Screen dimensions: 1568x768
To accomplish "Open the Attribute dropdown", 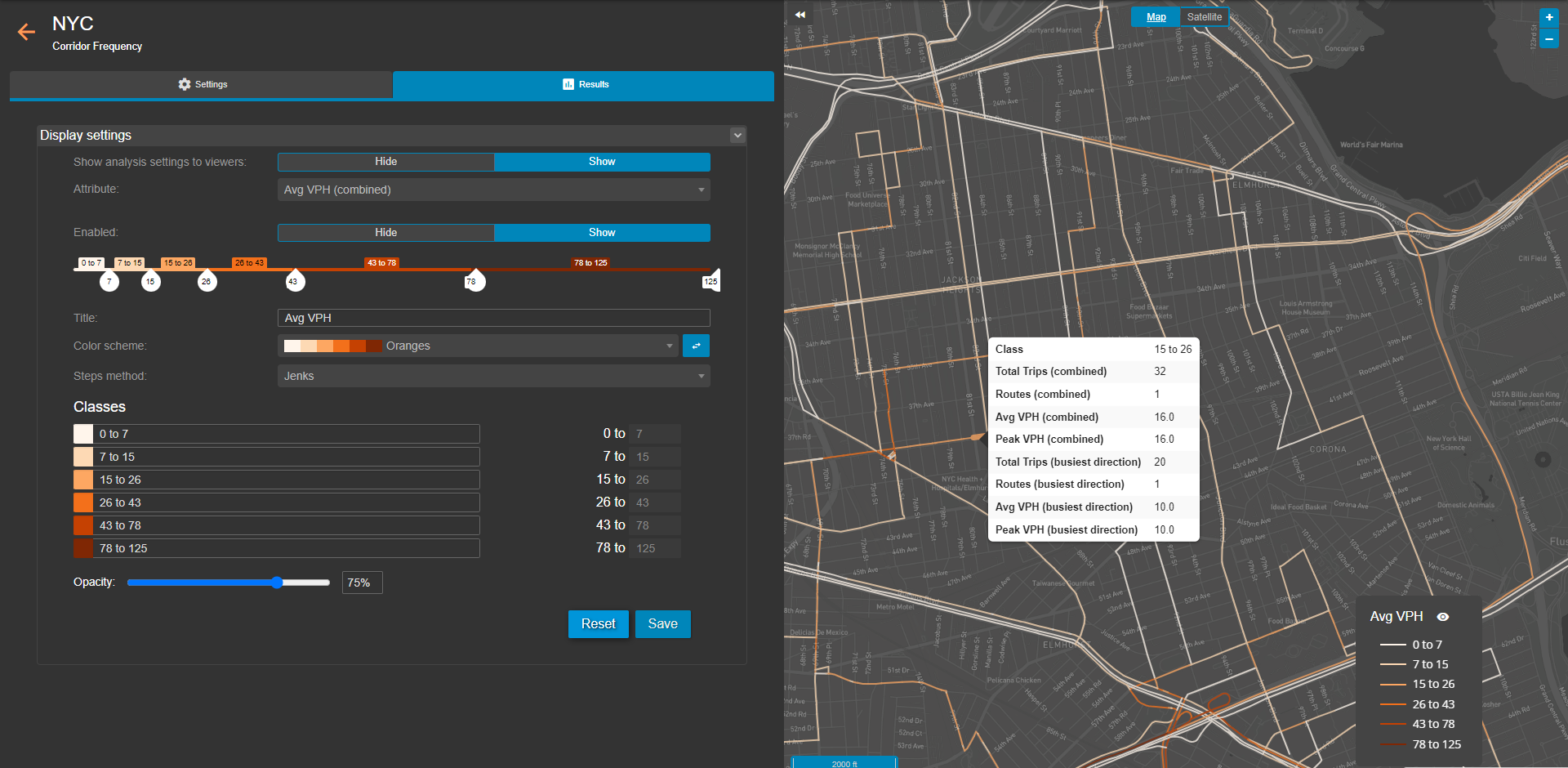I will (x=493, y=190).
